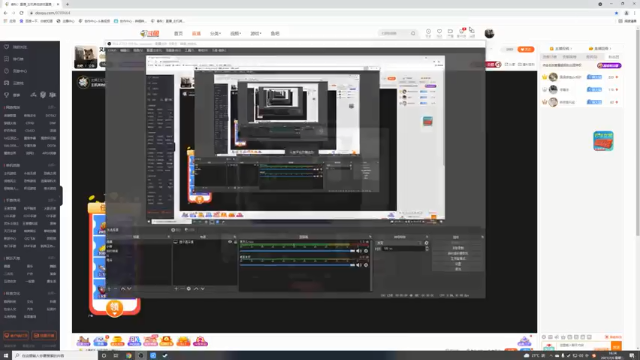
Task: Open OBS from the Windows taskbar
Action: click(x=141, y=356)
